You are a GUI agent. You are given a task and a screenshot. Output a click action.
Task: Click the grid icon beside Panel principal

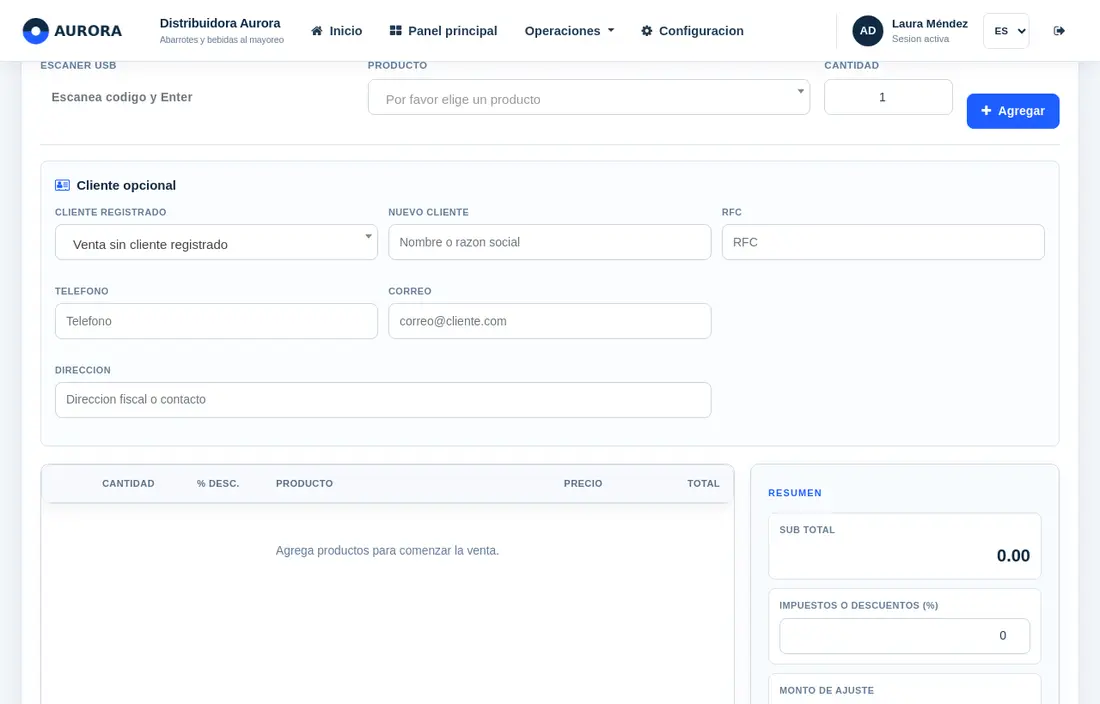[x=396, y=31]
